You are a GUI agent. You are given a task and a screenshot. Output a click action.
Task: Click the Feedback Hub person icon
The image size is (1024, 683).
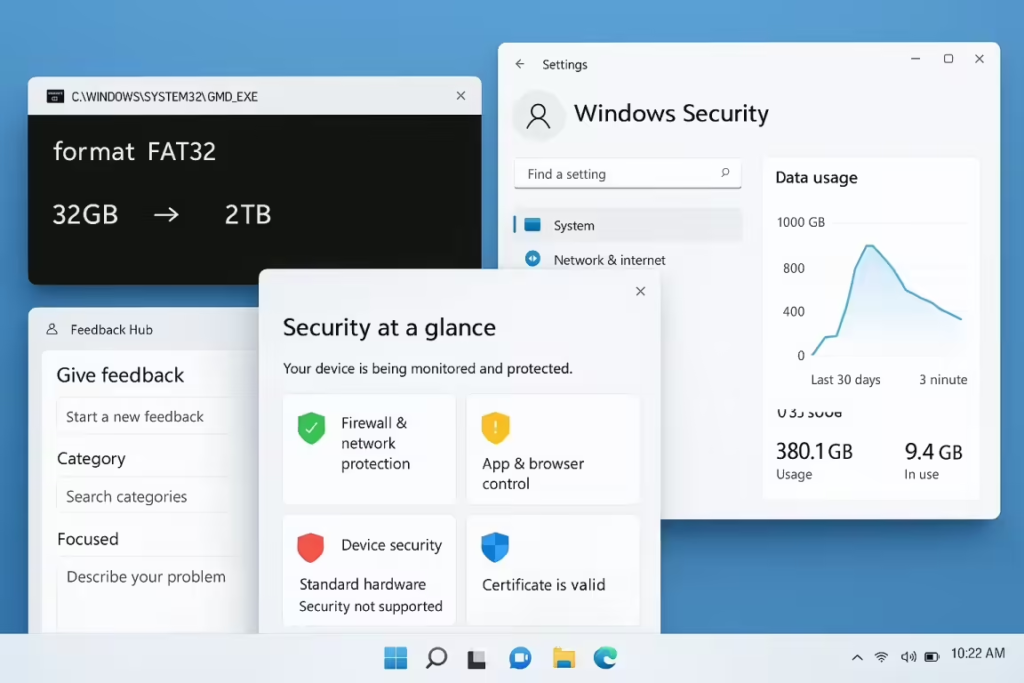50,329
